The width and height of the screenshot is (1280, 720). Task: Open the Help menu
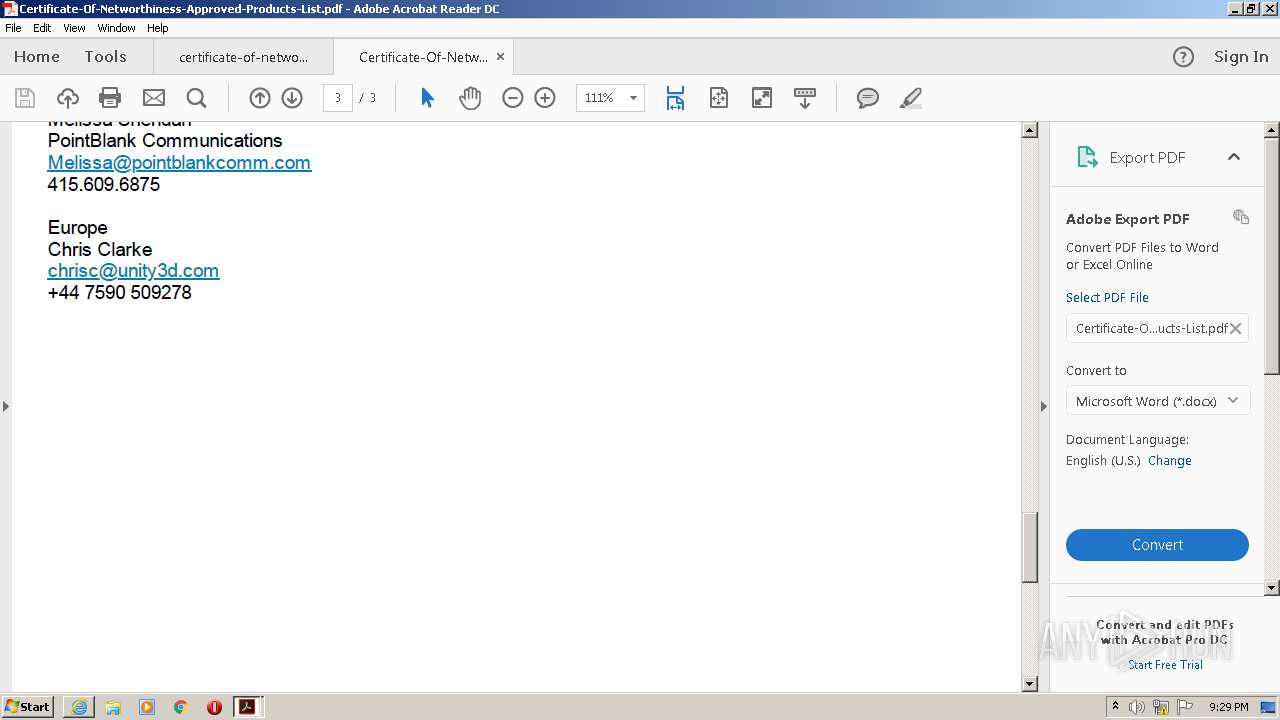158,28
